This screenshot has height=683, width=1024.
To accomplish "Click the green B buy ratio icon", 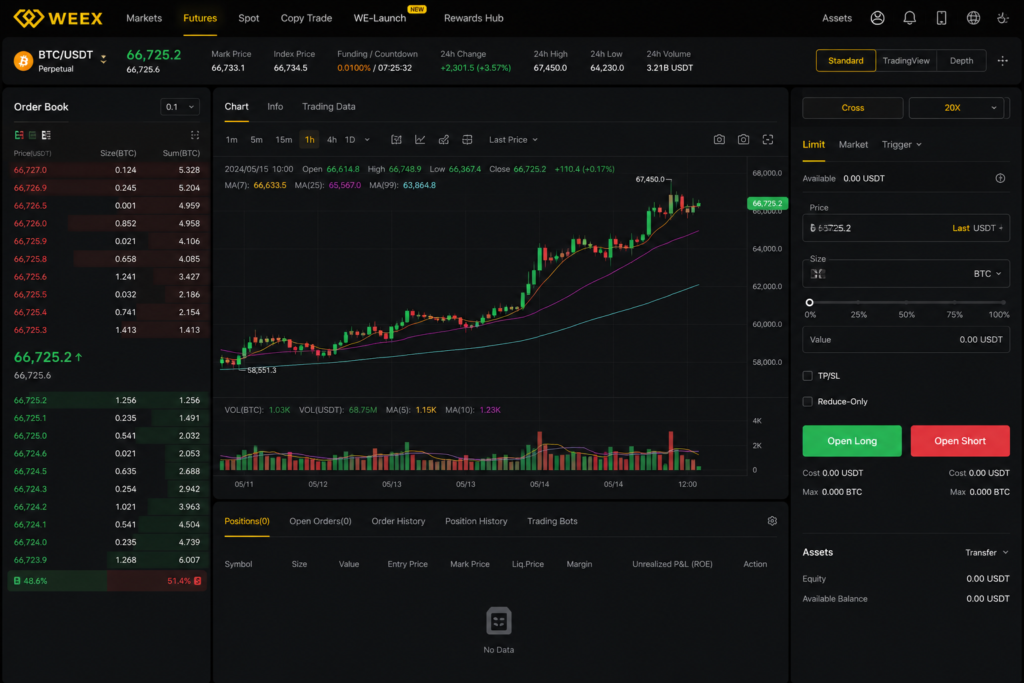I will (17, 580).
